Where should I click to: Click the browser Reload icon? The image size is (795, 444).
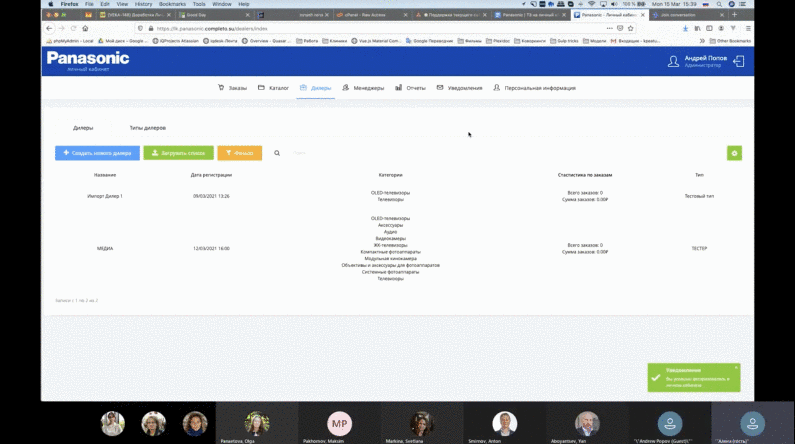(74, 28)
